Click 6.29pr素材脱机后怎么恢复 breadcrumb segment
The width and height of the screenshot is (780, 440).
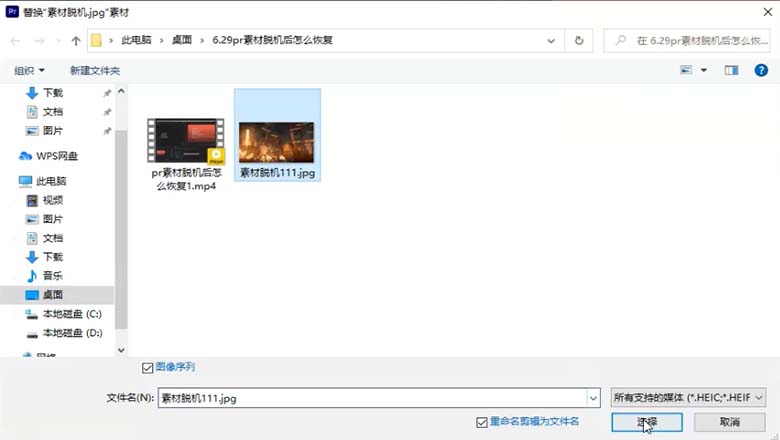pos(272,40)
